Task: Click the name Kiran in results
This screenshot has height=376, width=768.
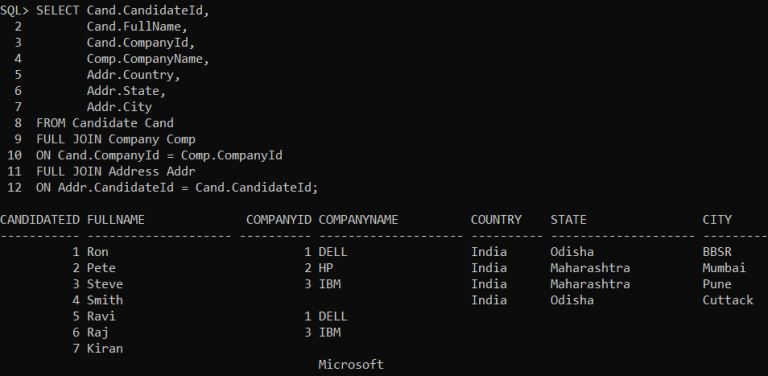Action: point(105,349)
